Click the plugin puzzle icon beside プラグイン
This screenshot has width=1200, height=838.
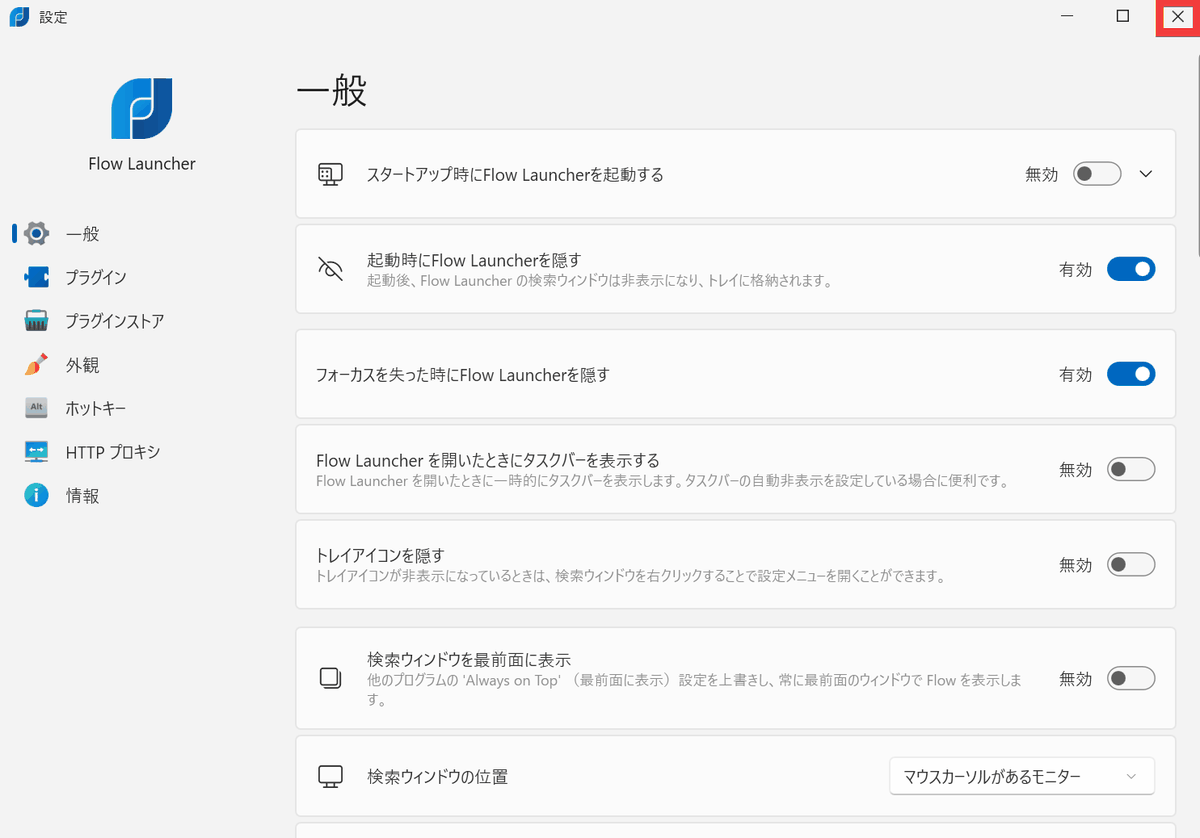(x=36, y=277)
